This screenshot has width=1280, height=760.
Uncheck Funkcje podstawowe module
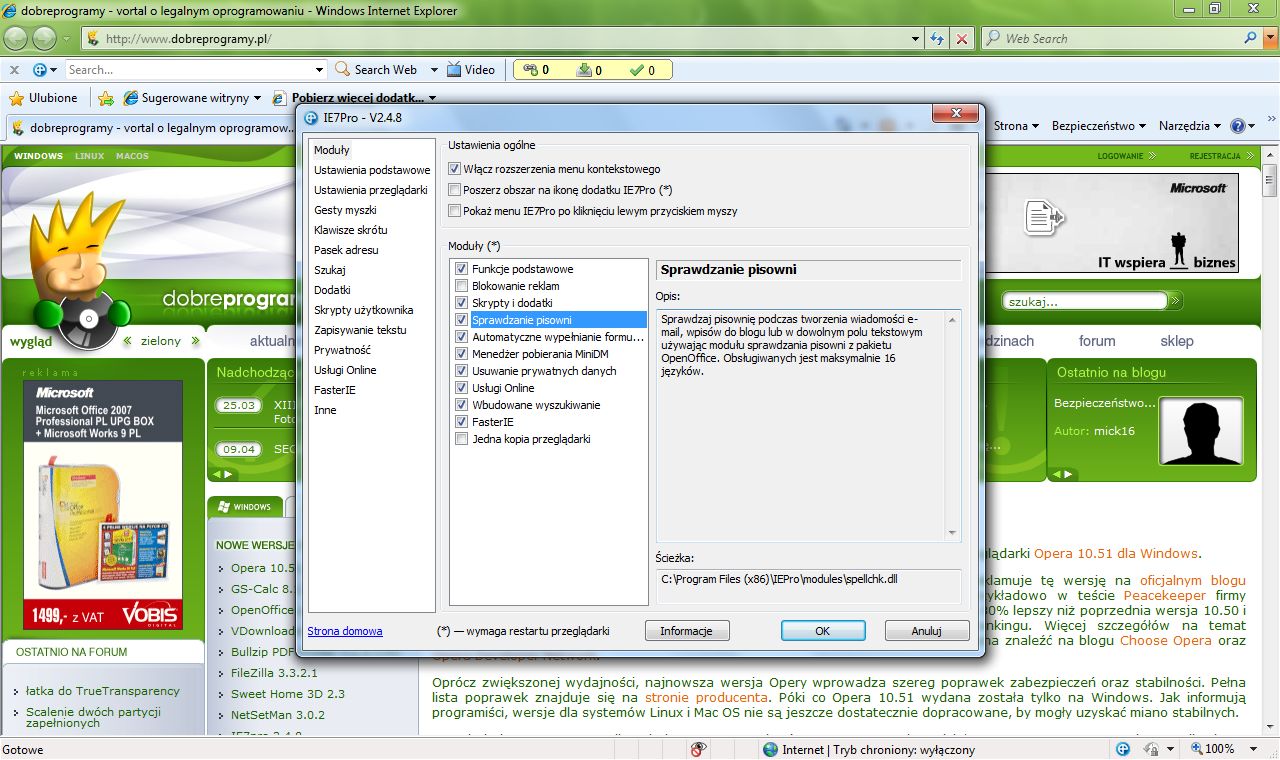[x=461, y=269]
